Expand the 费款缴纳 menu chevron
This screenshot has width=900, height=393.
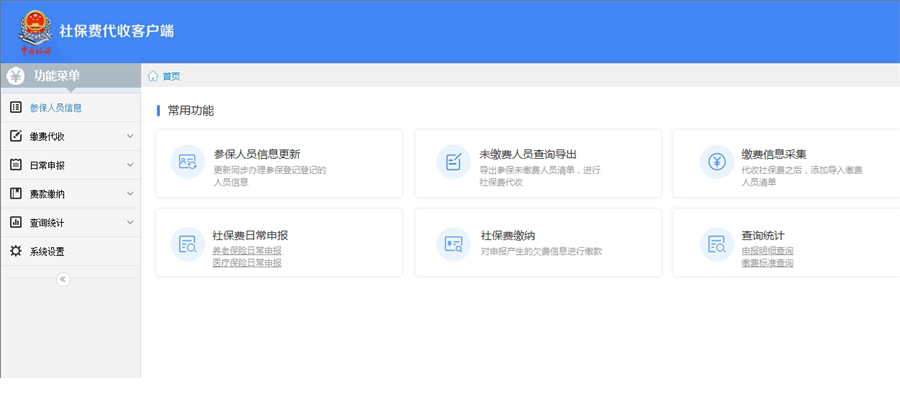tap(130, 193)
